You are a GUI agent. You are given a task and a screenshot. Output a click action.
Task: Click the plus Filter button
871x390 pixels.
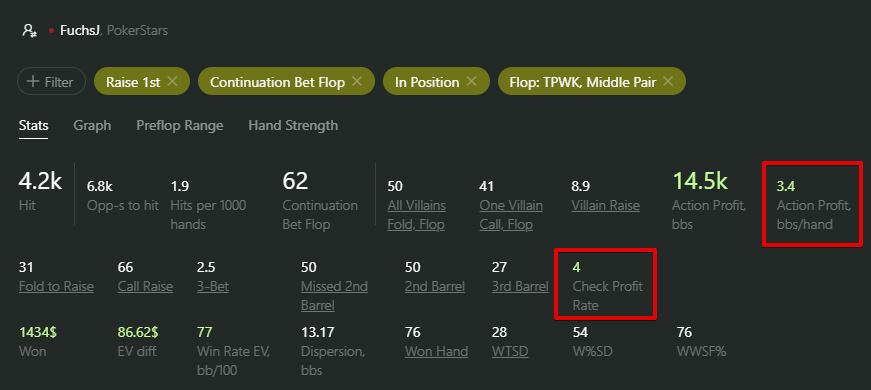tap(51, 82)
